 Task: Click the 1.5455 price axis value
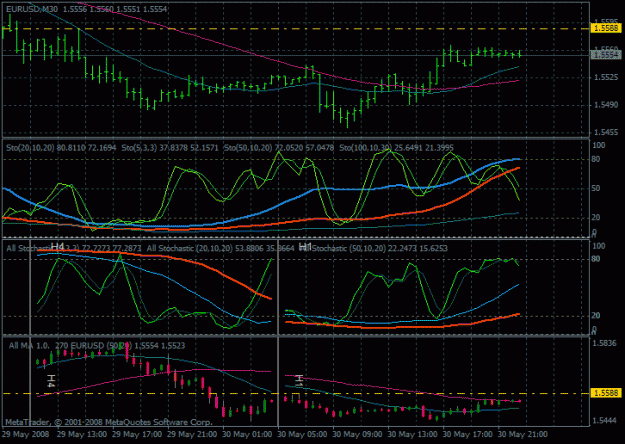606,132
